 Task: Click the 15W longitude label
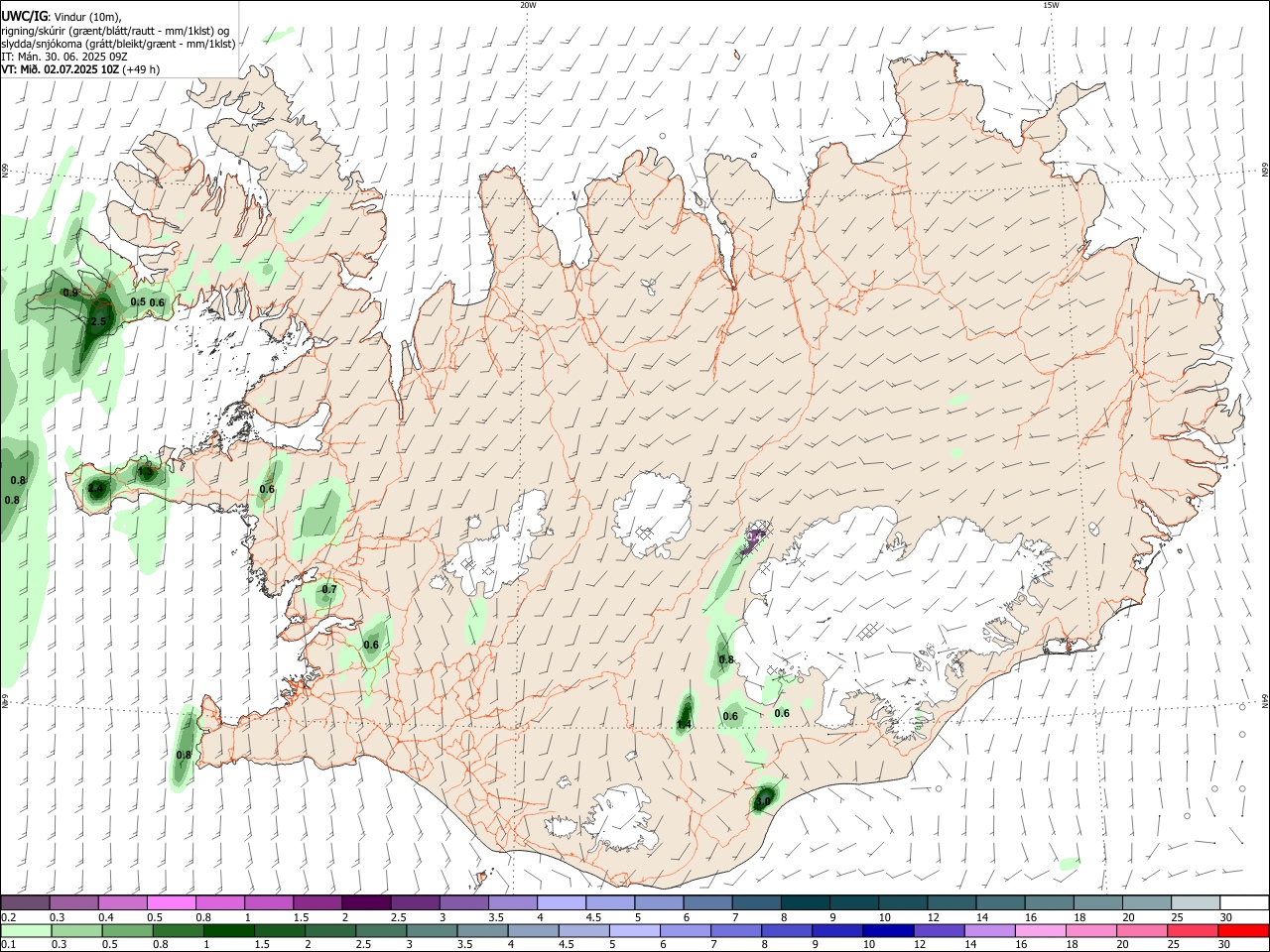coord(1051,5)
